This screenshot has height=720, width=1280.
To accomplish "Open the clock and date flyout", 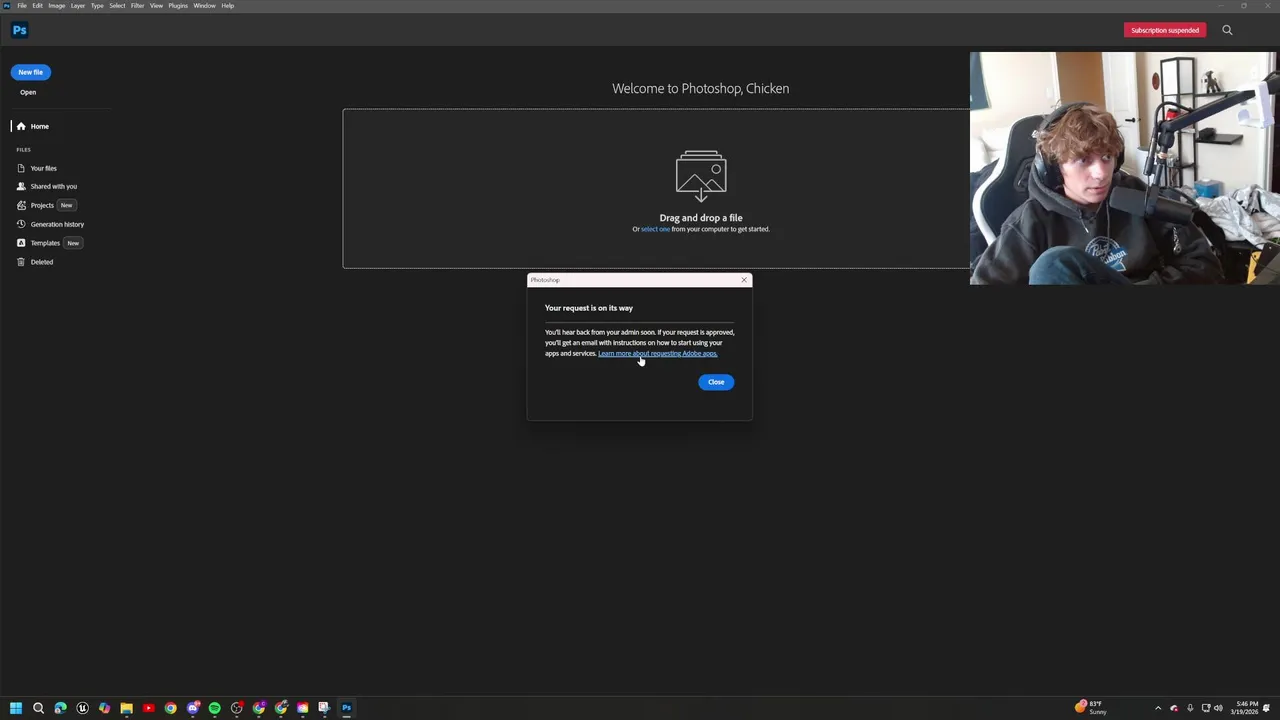I will (1245, 708).
